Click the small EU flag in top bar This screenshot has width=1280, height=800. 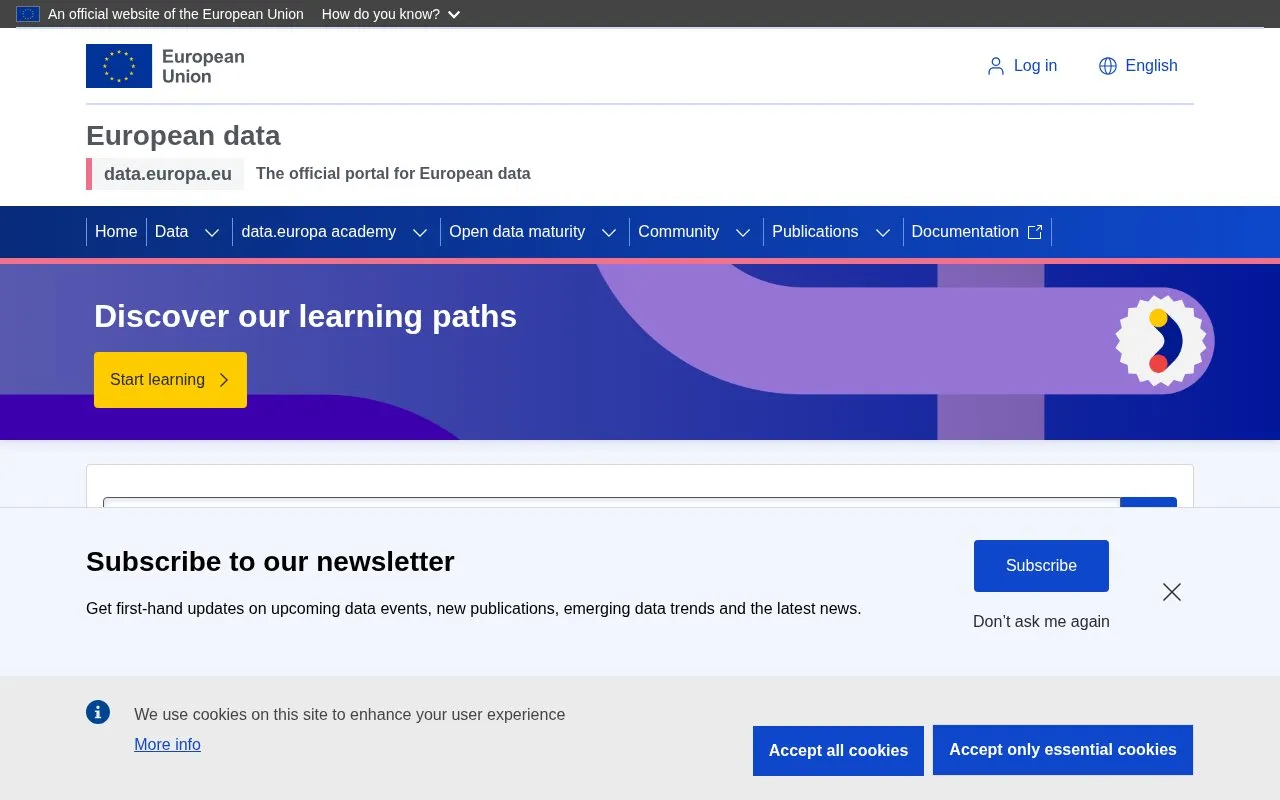28,14
